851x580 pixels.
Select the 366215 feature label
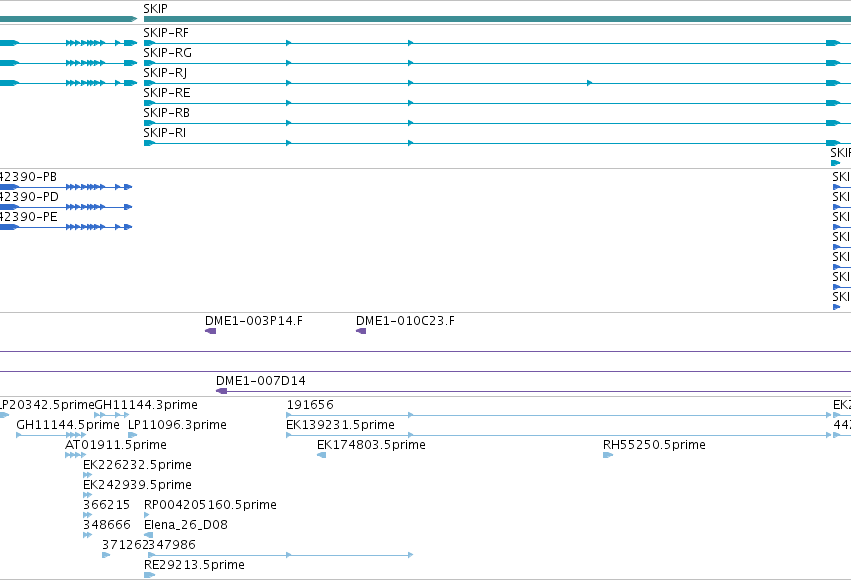106,505
